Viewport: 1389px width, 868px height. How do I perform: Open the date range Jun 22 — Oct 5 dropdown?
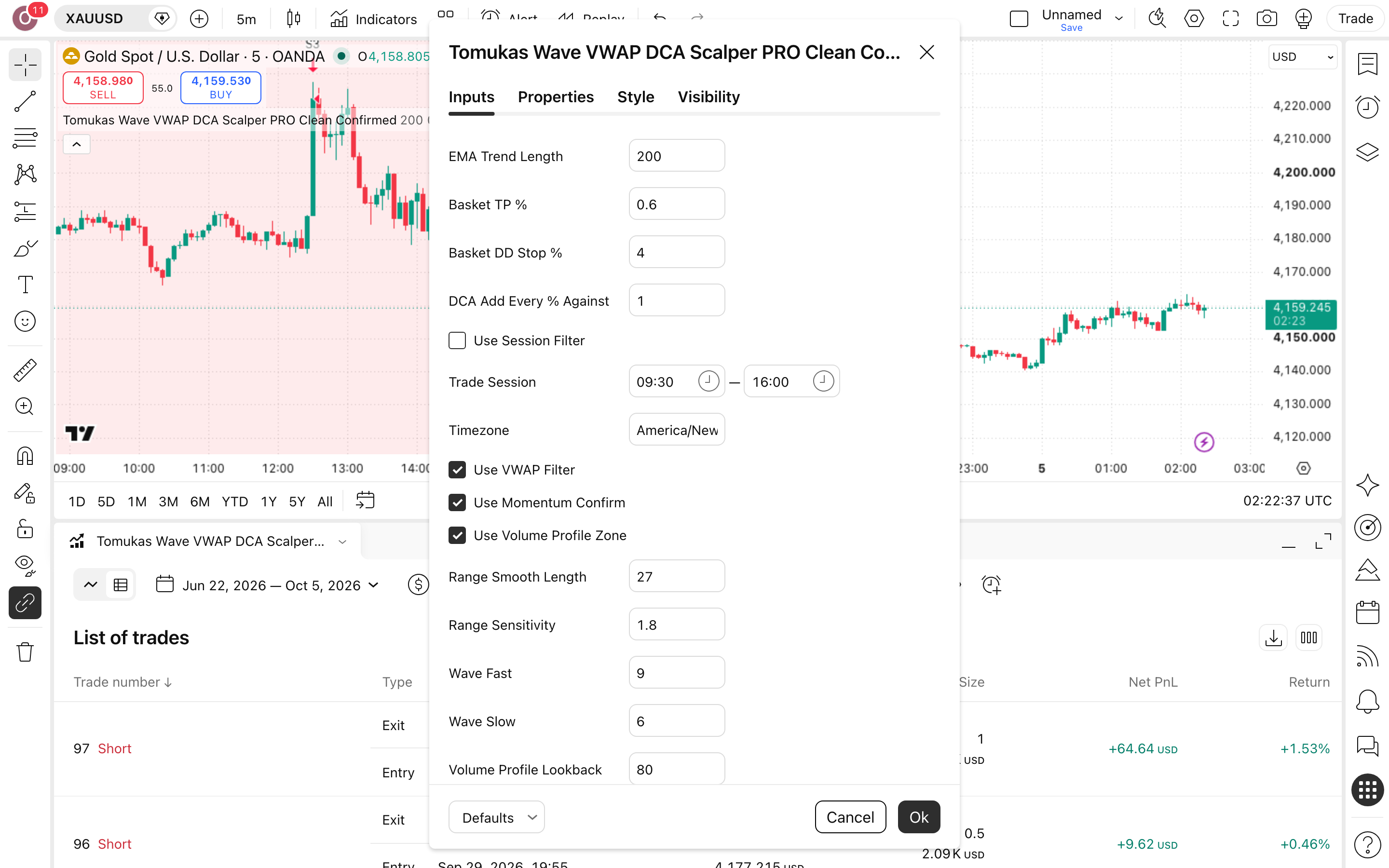coord(269,585)
